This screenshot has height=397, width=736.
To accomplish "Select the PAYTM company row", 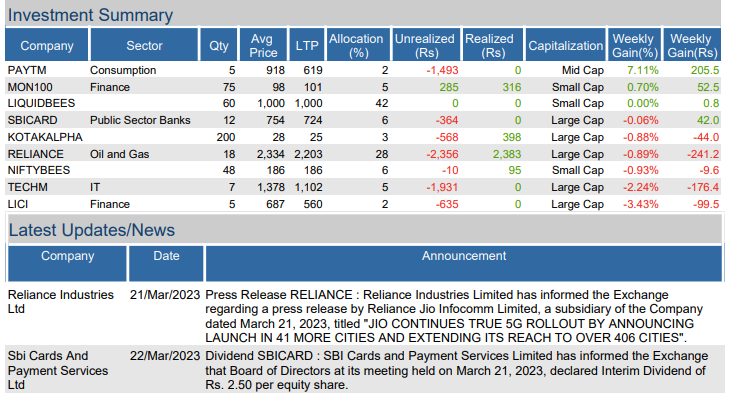I will [x=363, y=70].
